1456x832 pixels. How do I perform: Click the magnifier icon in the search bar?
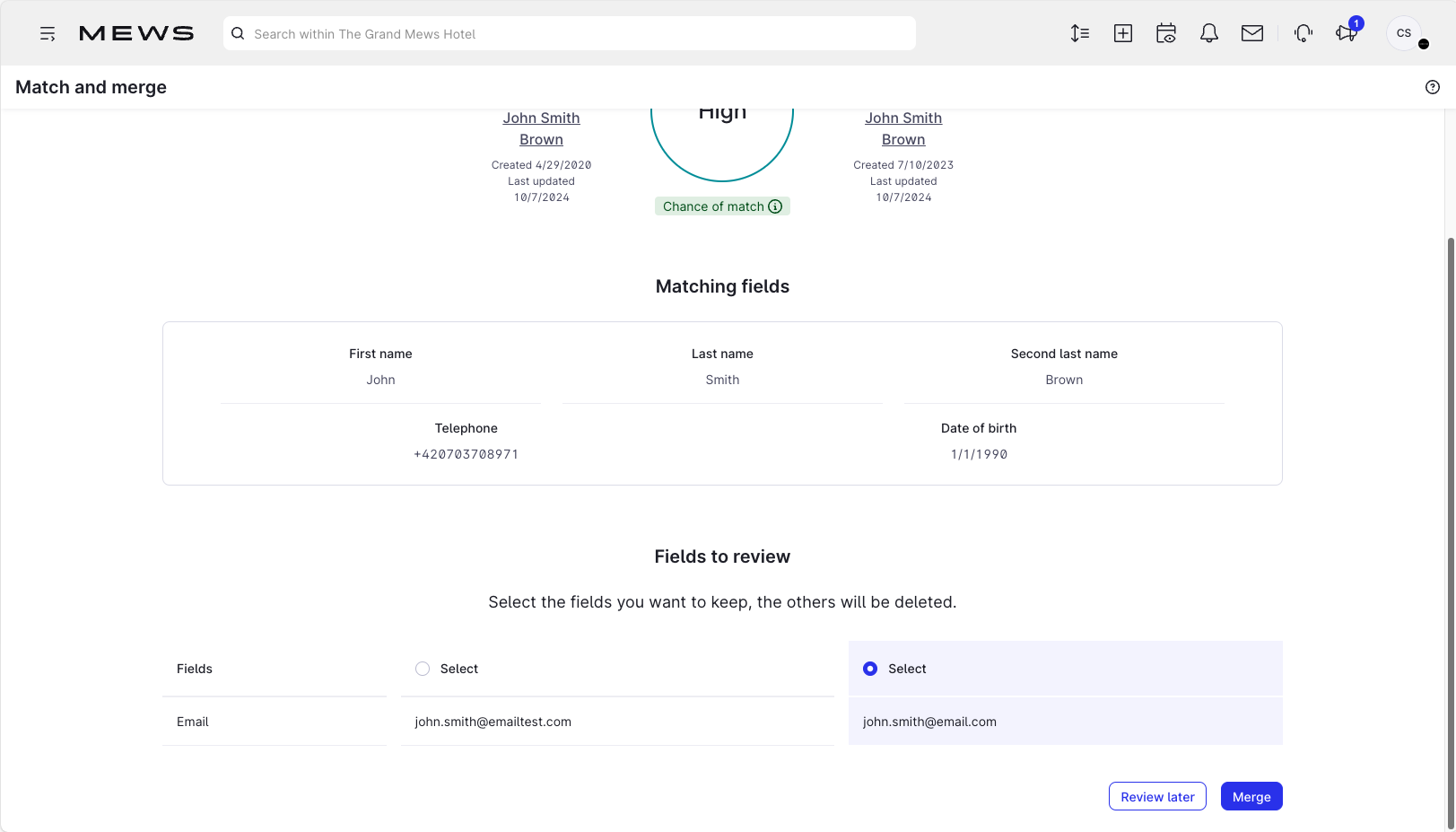[x=237, y=33]
